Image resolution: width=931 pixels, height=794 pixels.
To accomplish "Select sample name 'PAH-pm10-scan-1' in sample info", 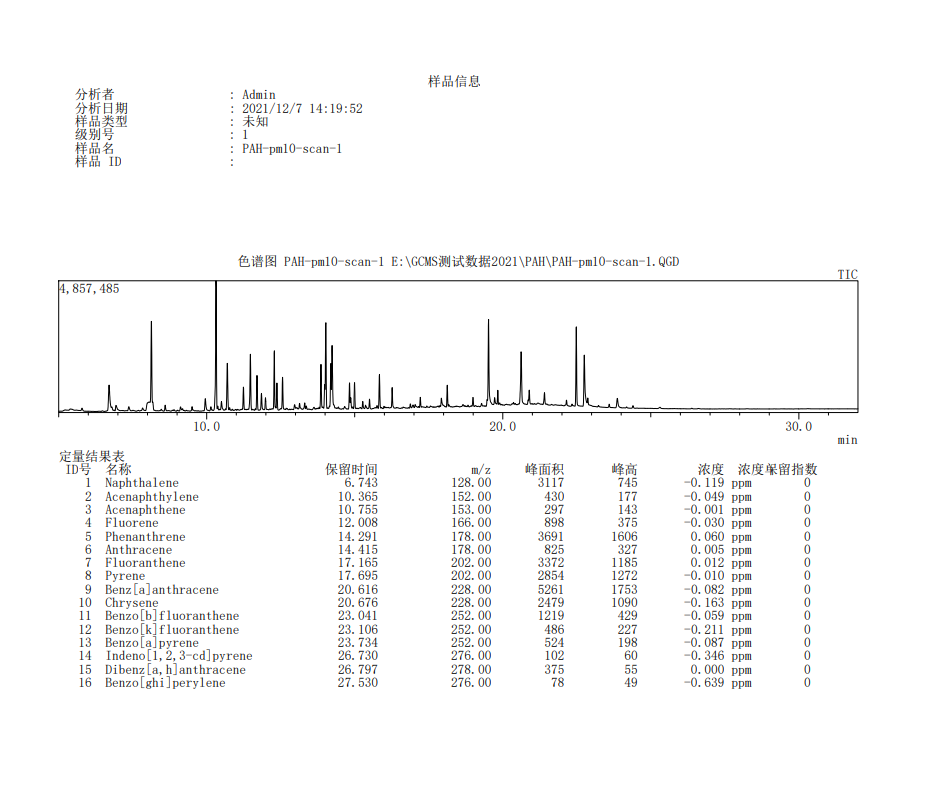I will (292, 149).
